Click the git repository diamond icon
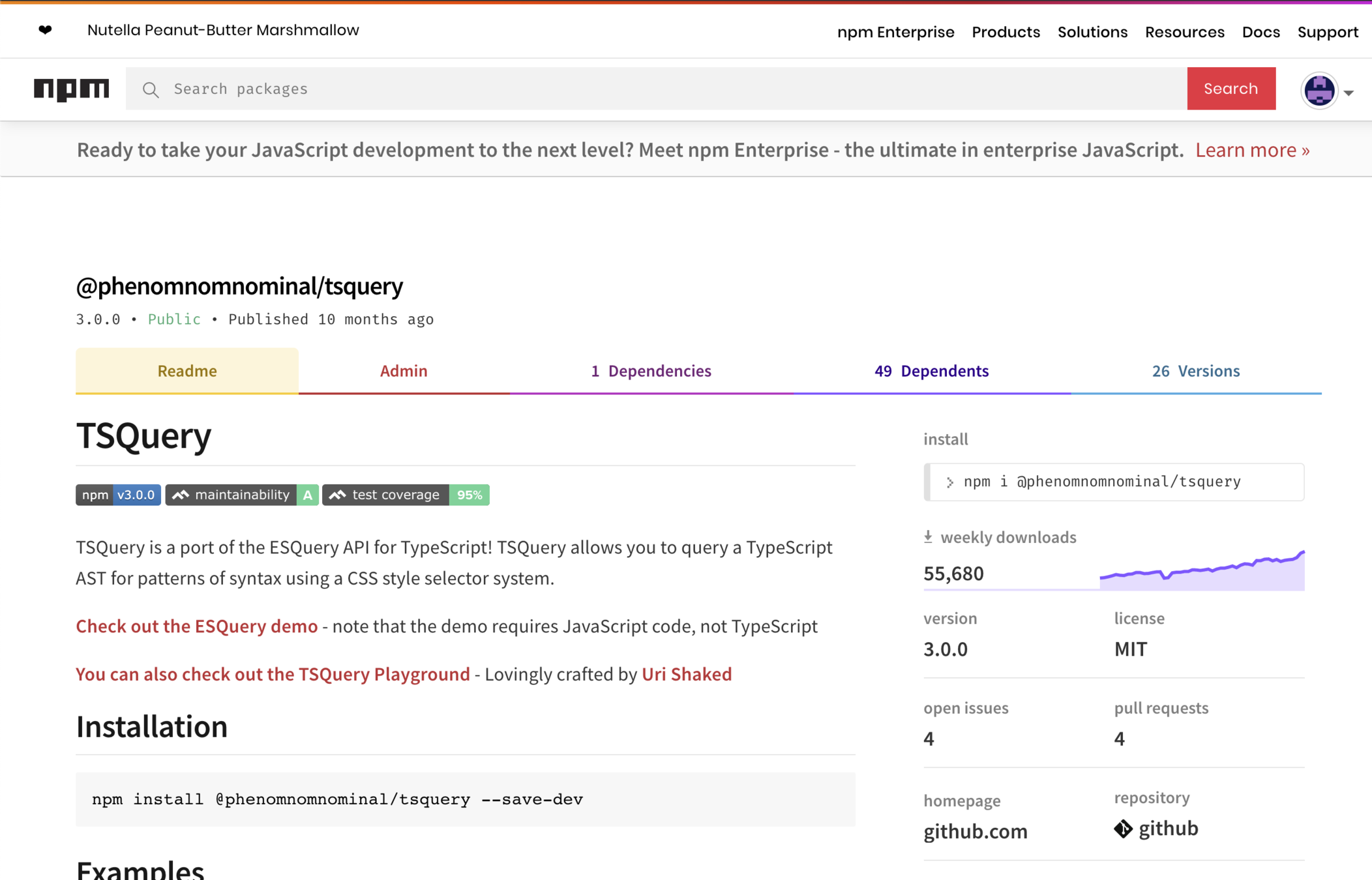1372x880 pixels. tap(1123, 829)
